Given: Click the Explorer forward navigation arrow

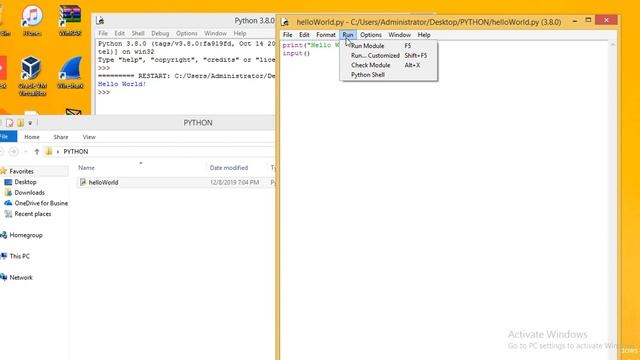Looking at the screenshot, I should point(13,151).
